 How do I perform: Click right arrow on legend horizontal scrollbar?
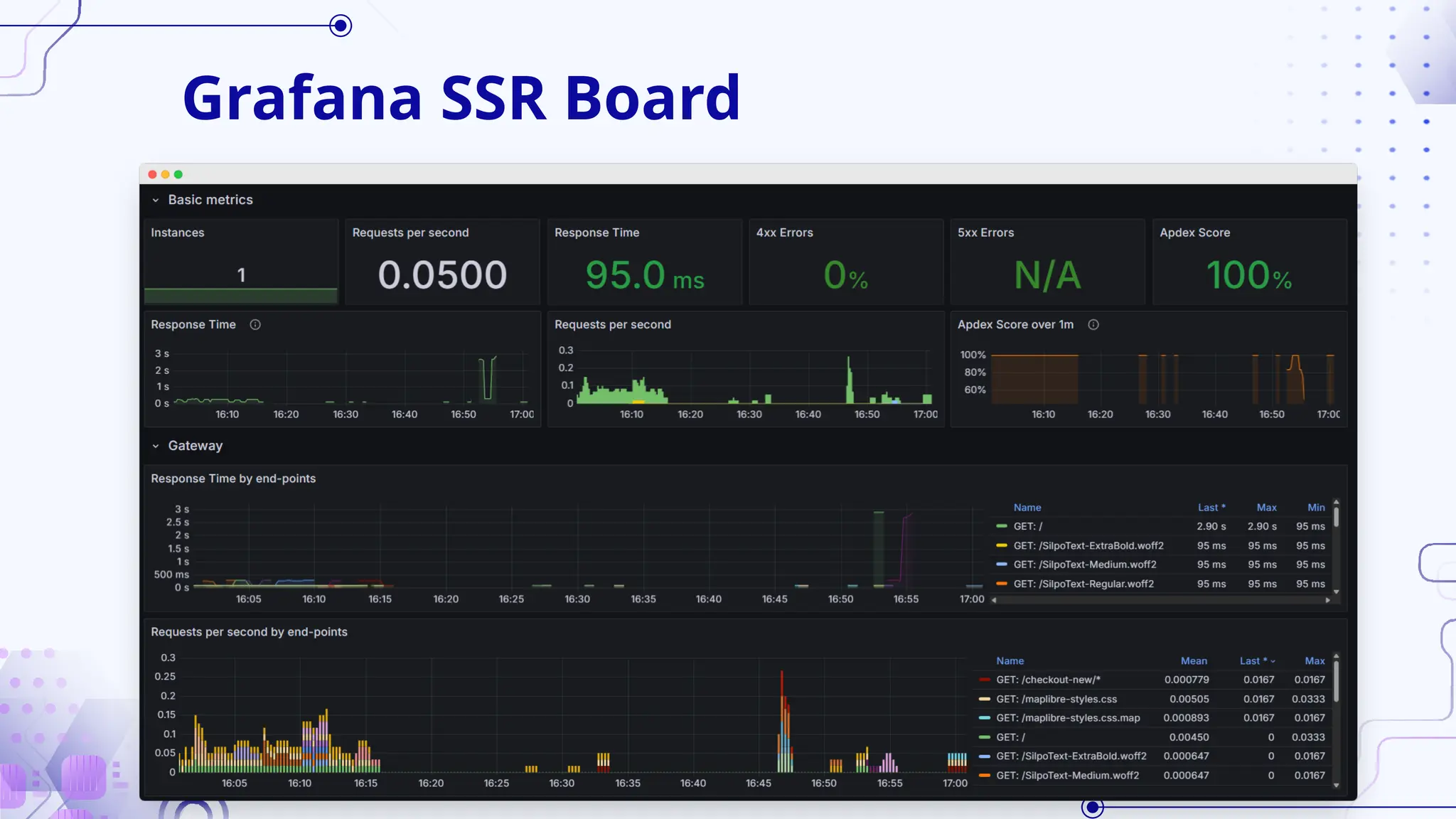(1327, 600)
